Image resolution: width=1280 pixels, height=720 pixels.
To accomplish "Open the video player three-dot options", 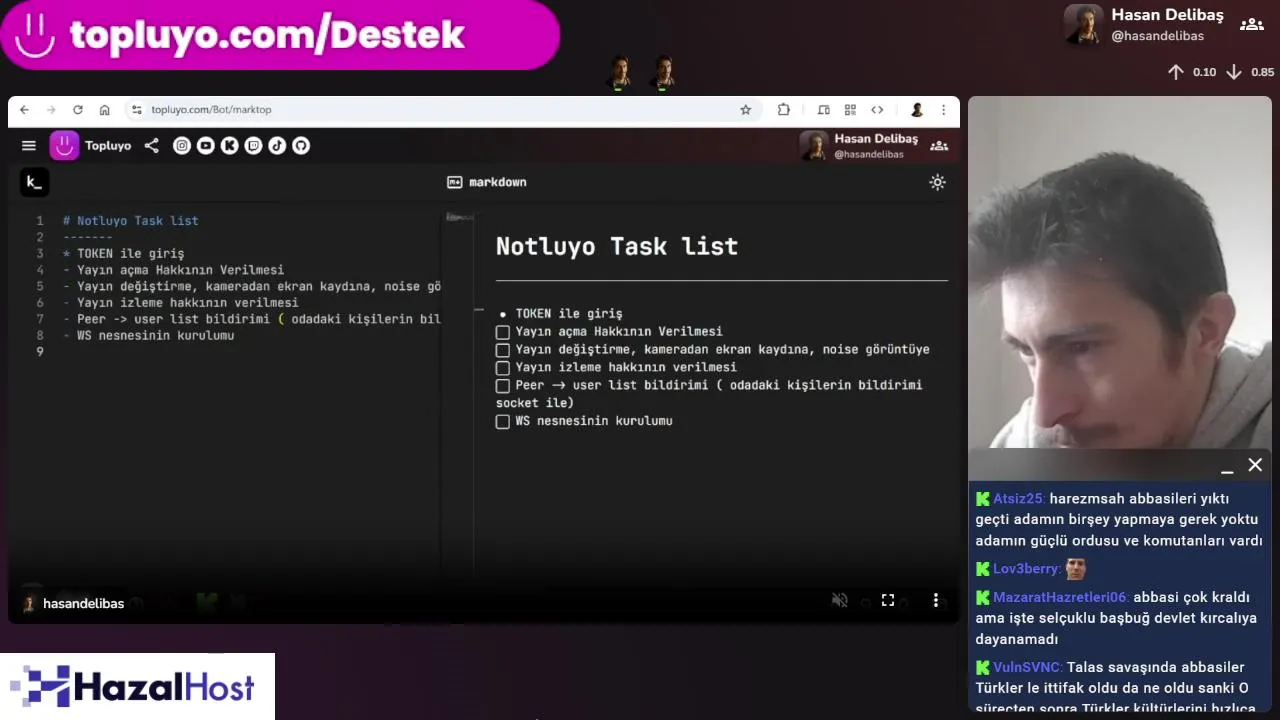I will coord(936,600).
